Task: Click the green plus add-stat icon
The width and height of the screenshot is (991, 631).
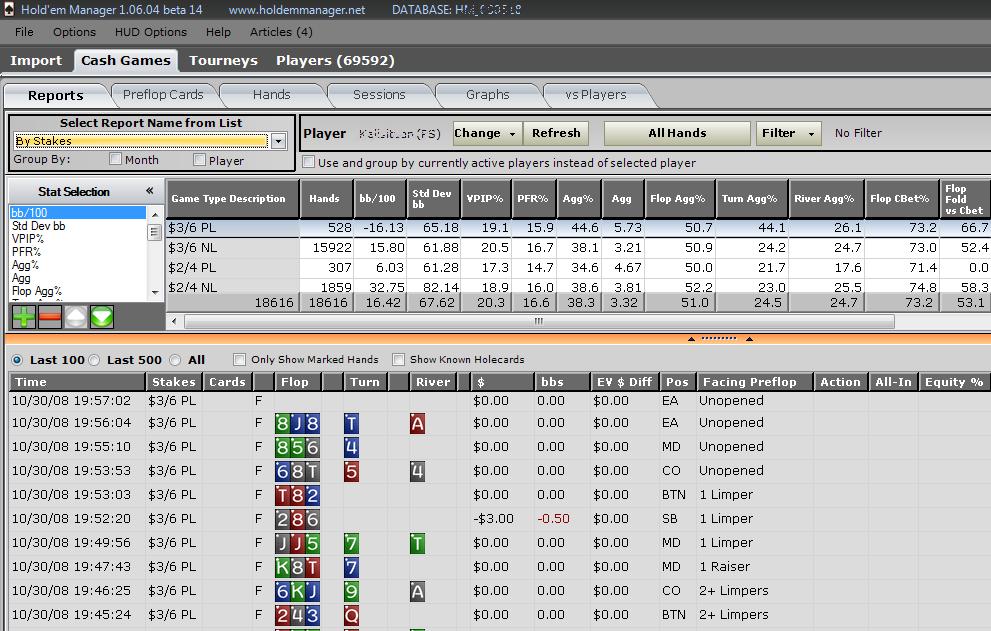Action: coord(24,317)
